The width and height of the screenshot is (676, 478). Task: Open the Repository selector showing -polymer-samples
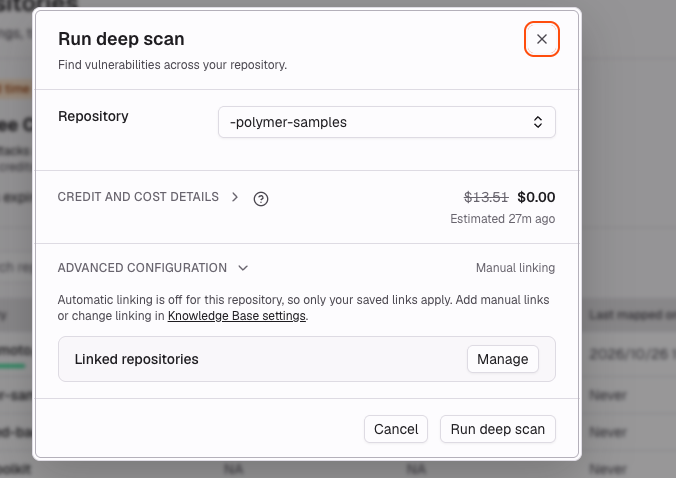[386, 122]
